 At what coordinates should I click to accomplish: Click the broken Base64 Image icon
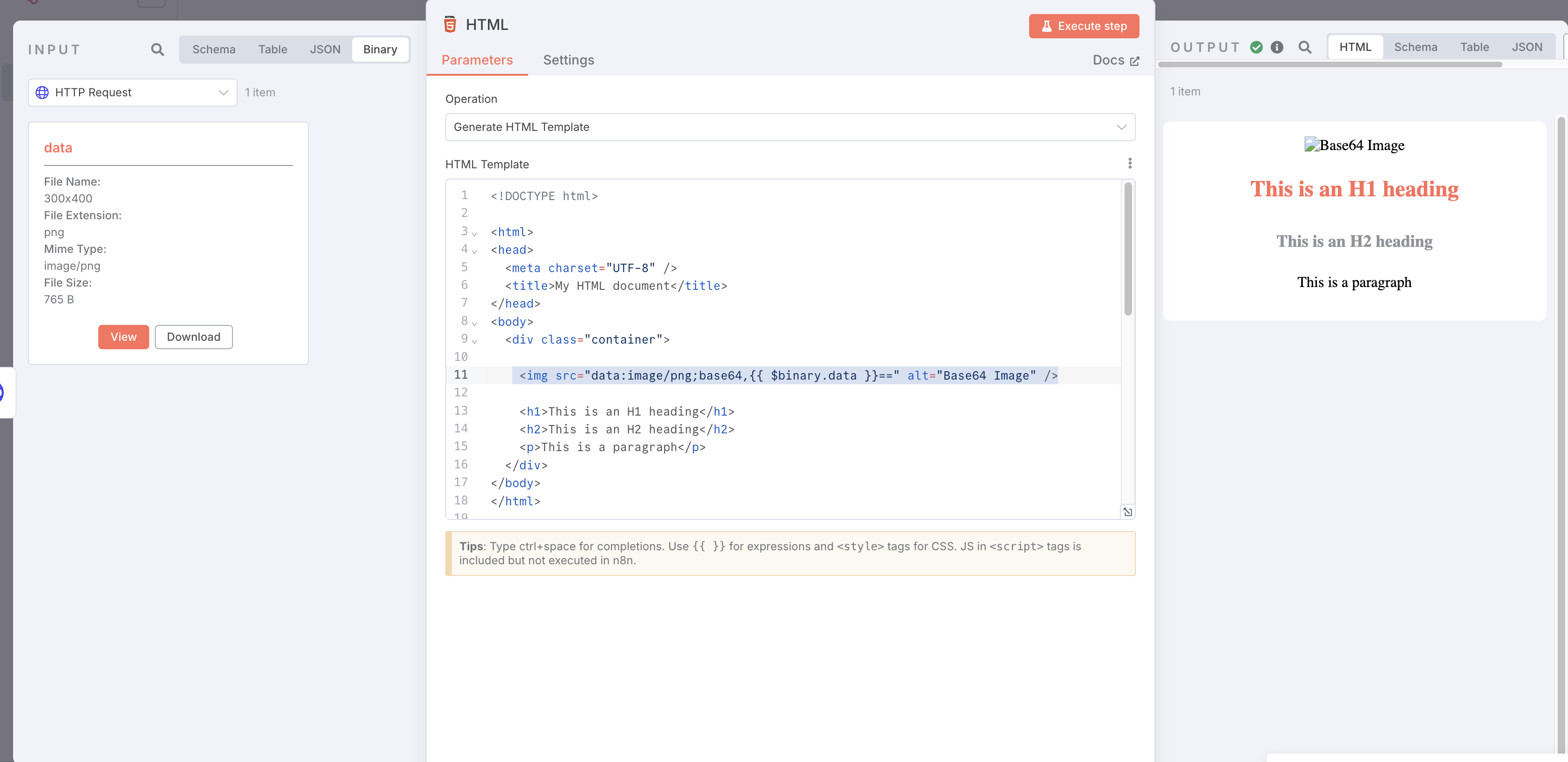pyautogui.click(x=1311, y=145)
